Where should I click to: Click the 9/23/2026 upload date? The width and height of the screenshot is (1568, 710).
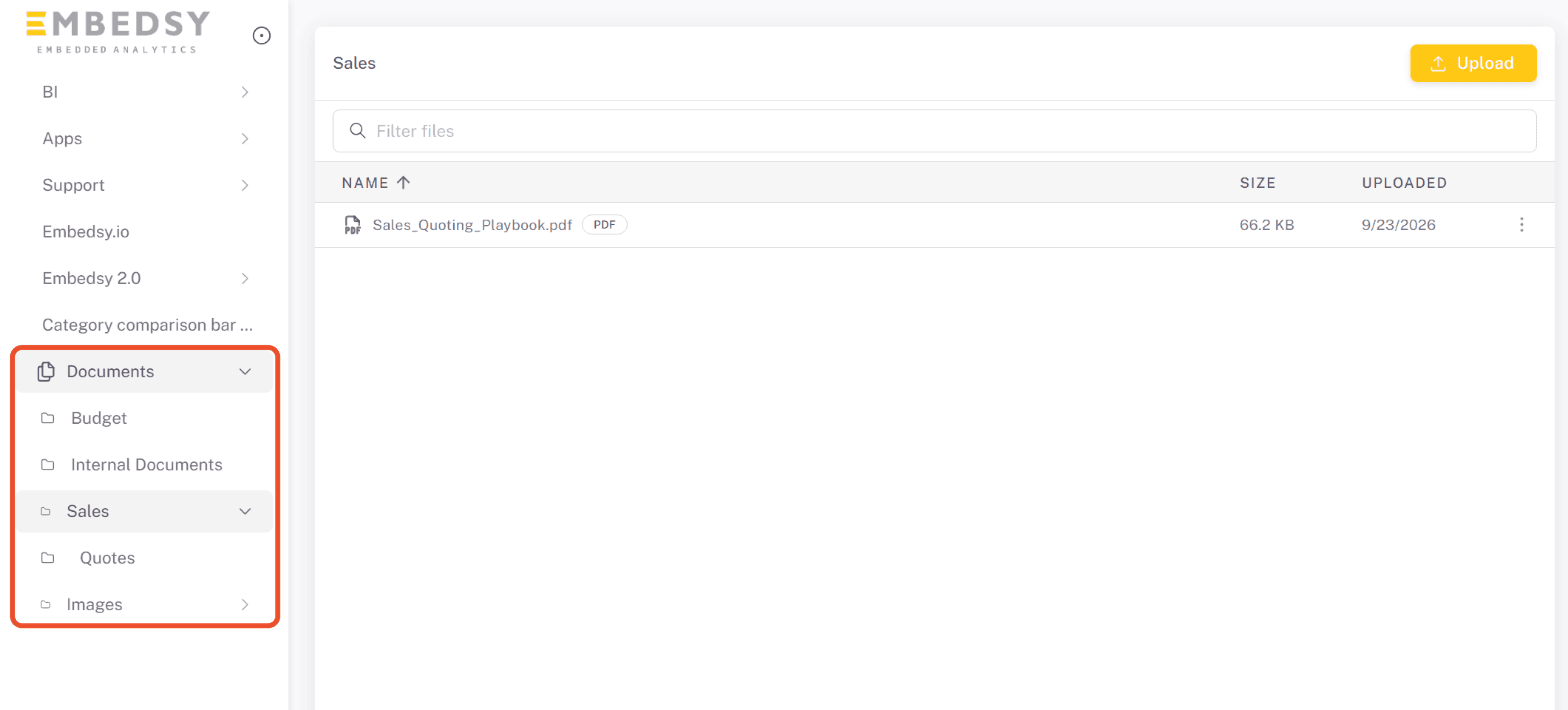1399,225
